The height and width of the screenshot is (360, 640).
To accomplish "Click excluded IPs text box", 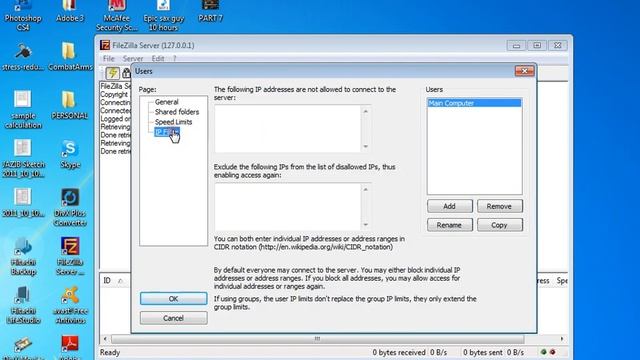I will coord(287,207).
